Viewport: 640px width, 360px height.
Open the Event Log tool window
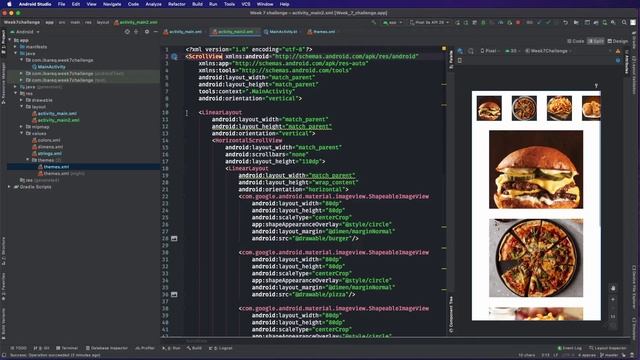click(569, 348)
